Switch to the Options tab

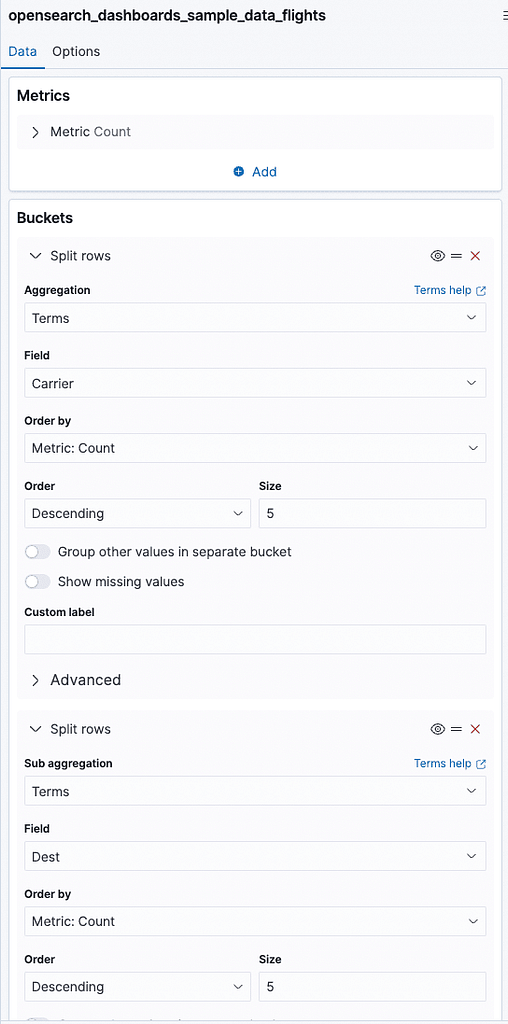(x=76, y=51)
